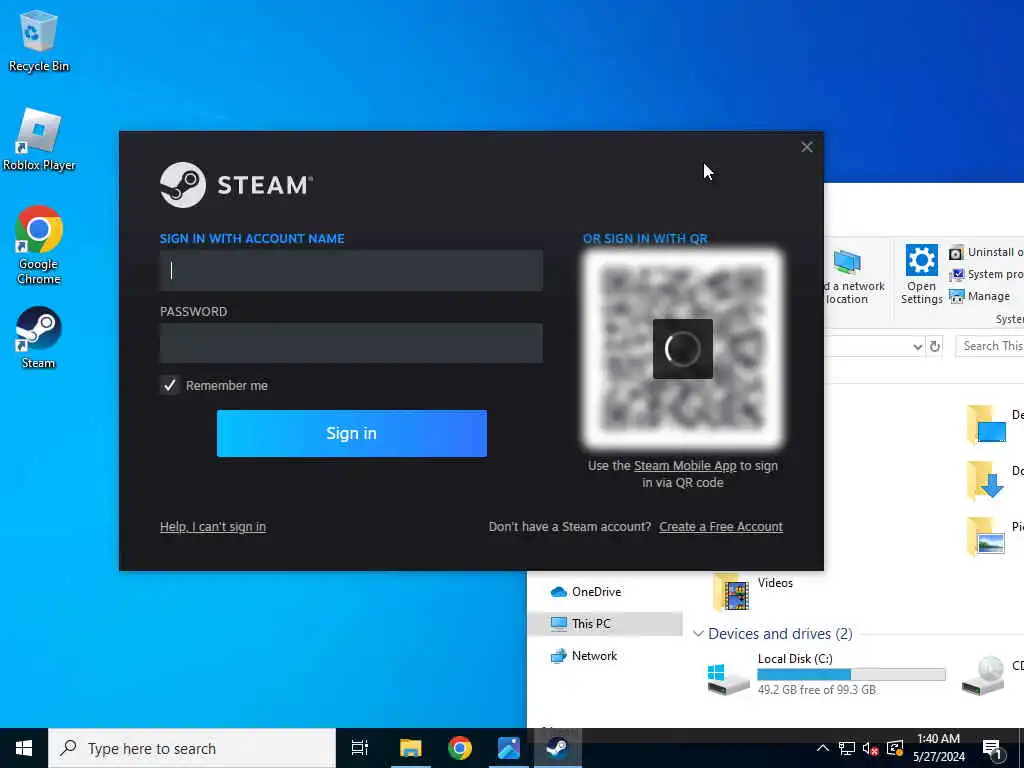
Task: Show hidden system tray icons
Action: (x=823, y=748)
